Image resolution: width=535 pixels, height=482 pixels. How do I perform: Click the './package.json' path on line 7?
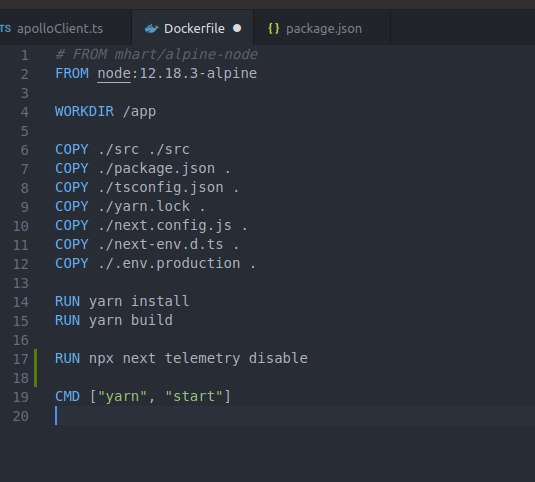156,169
